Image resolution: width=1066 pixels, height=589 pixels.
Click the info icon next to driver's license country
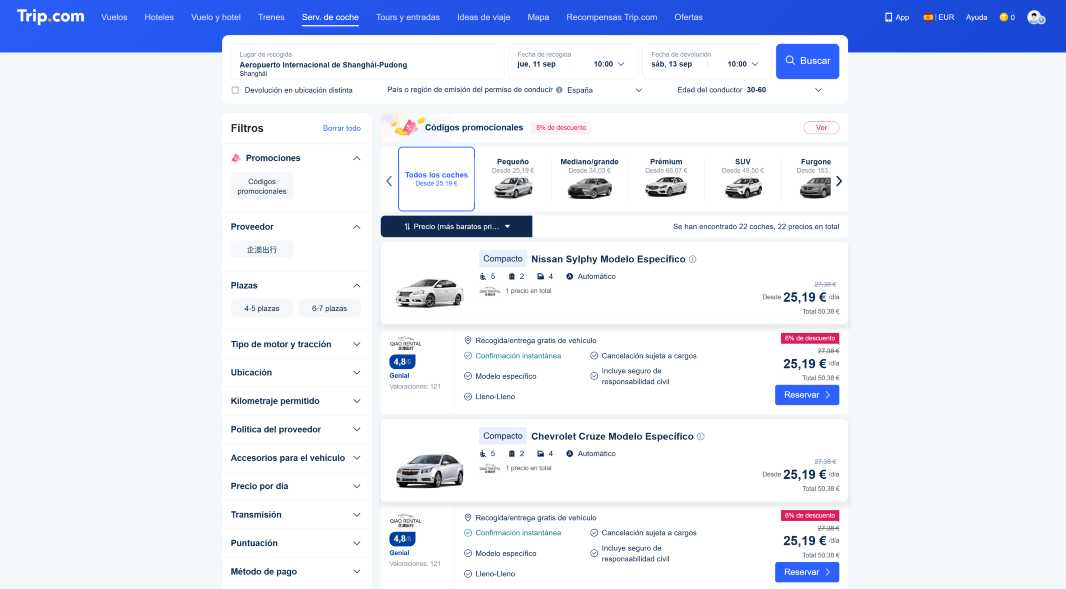[559, 90]
